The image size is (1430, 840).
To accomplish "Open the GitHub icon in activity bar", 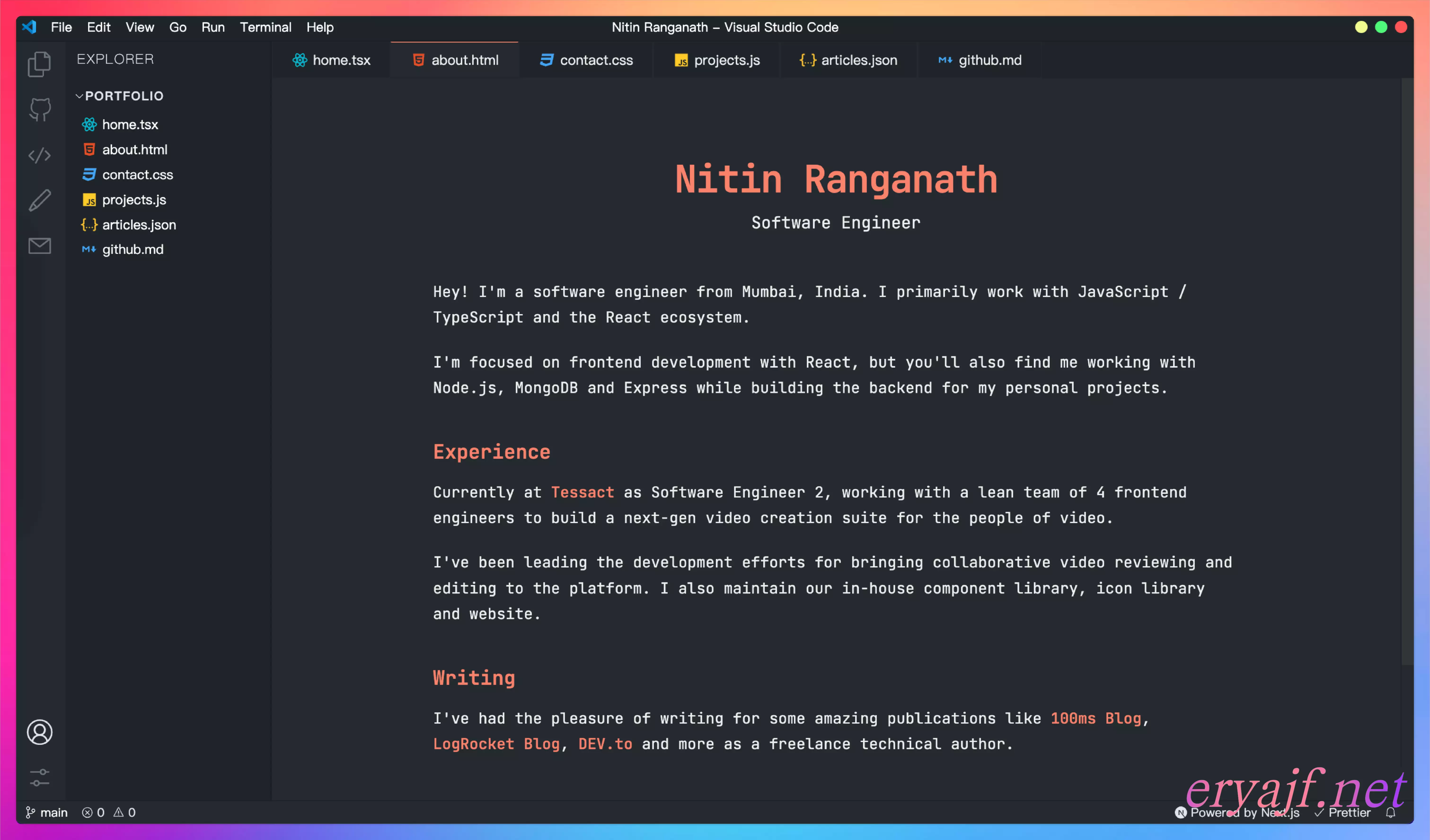I will [40, 109].
